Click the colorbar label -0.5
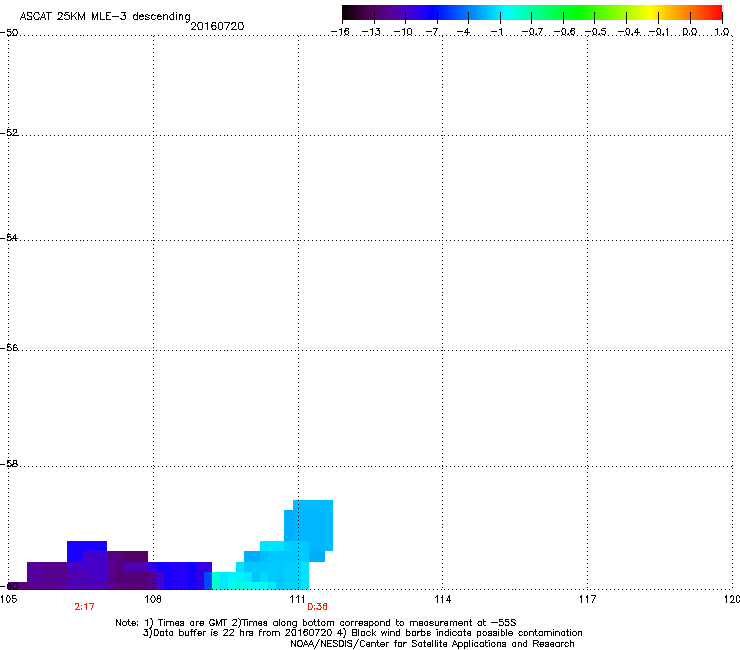The image size is (740, 650). [596, 32]
